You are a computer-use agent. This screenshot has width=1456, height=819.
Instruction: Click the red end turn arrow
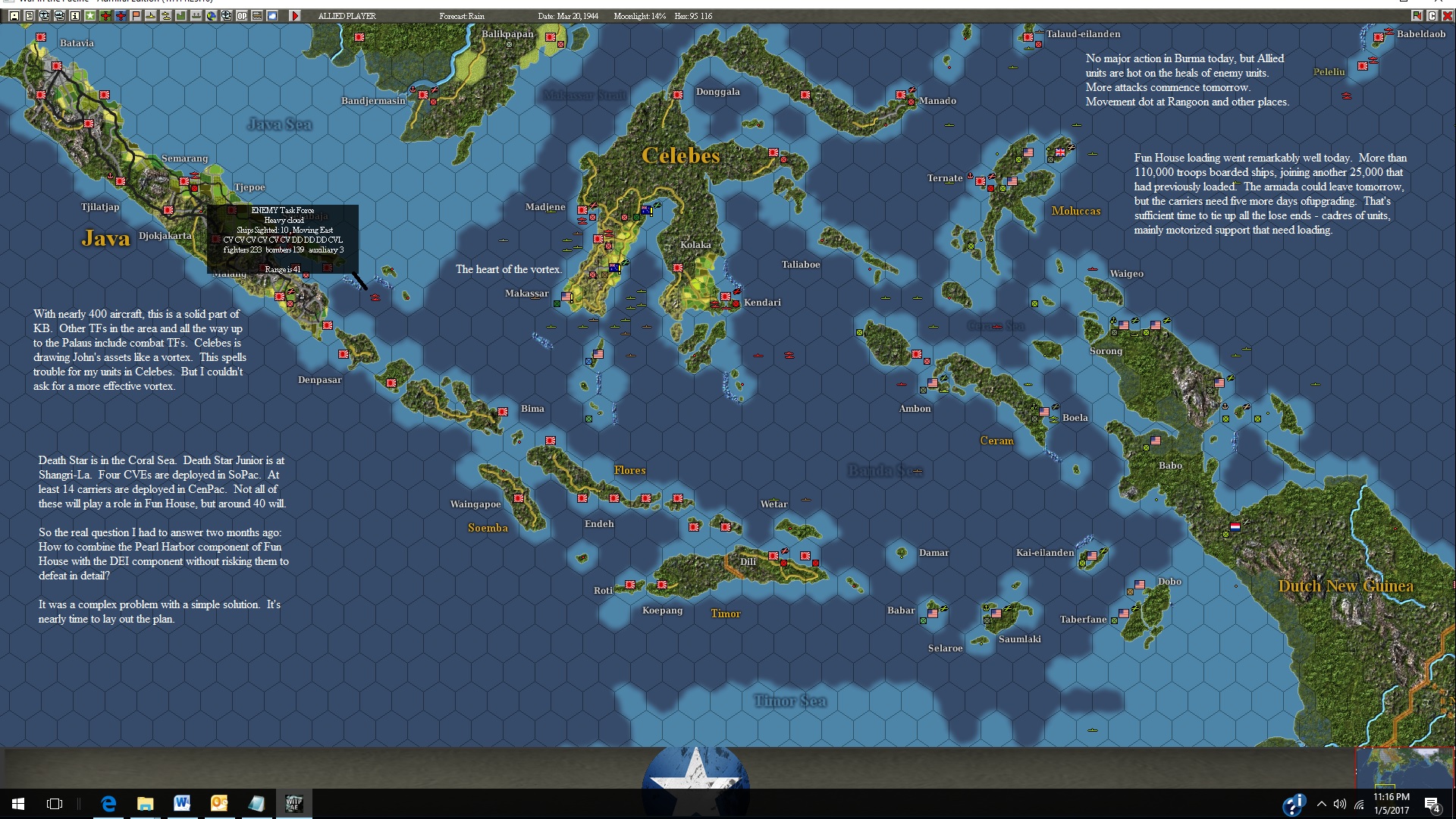click(x=295, y=16)
